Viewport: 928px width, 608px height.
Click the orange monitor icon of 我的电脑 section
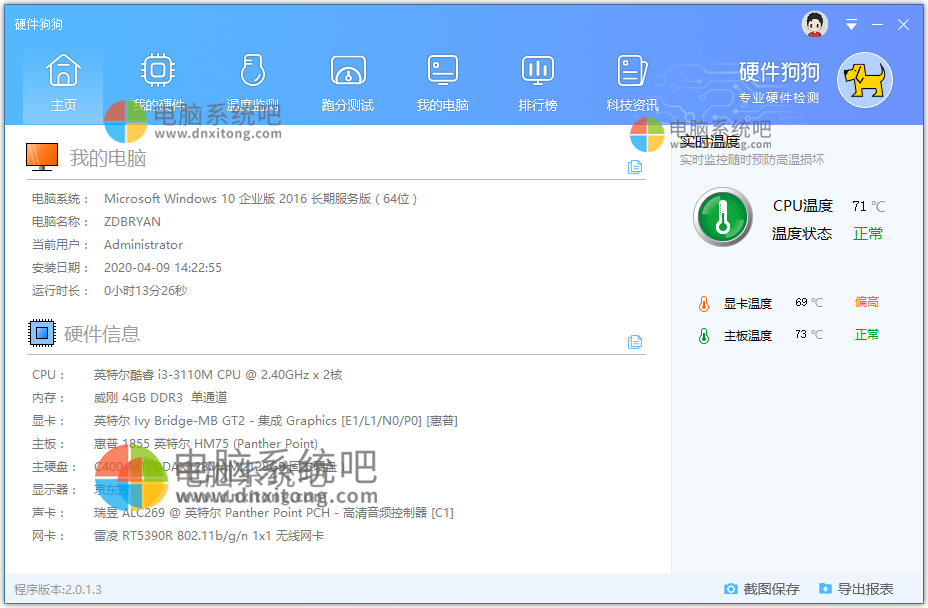[41, 157]
